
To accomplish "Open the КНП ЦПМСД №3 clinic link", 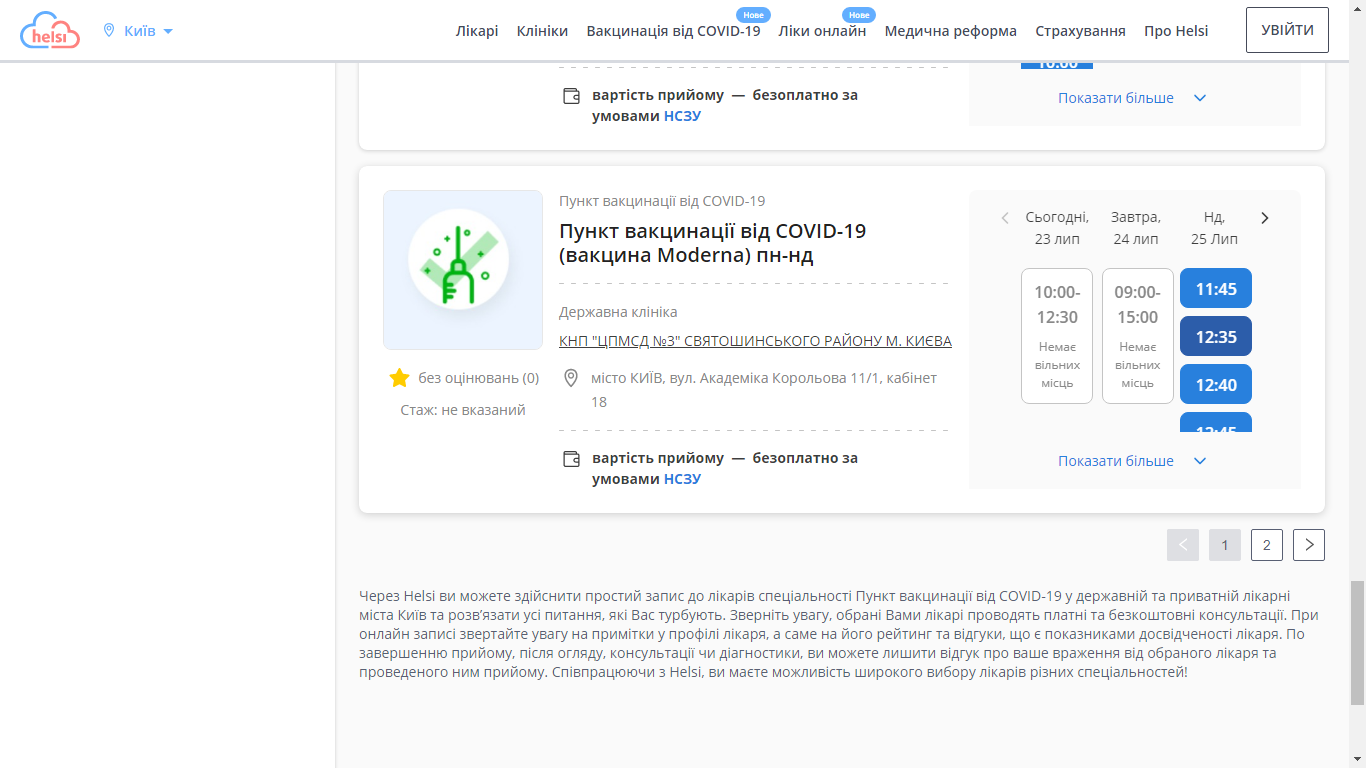I will 755,341.
